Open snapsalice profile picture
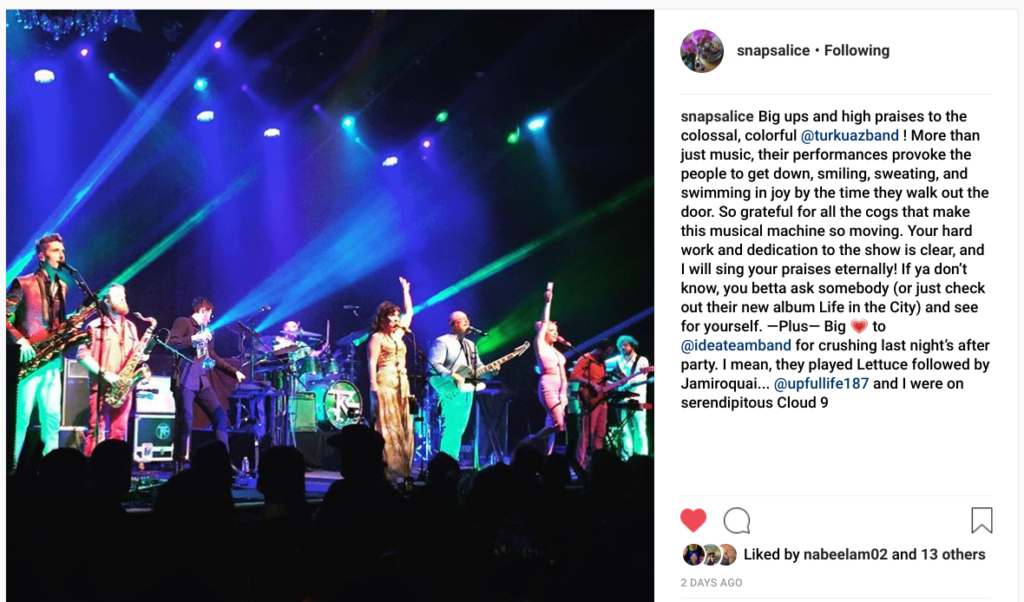The height and width of the screenshot is (602, 1024). coord(701,51)
